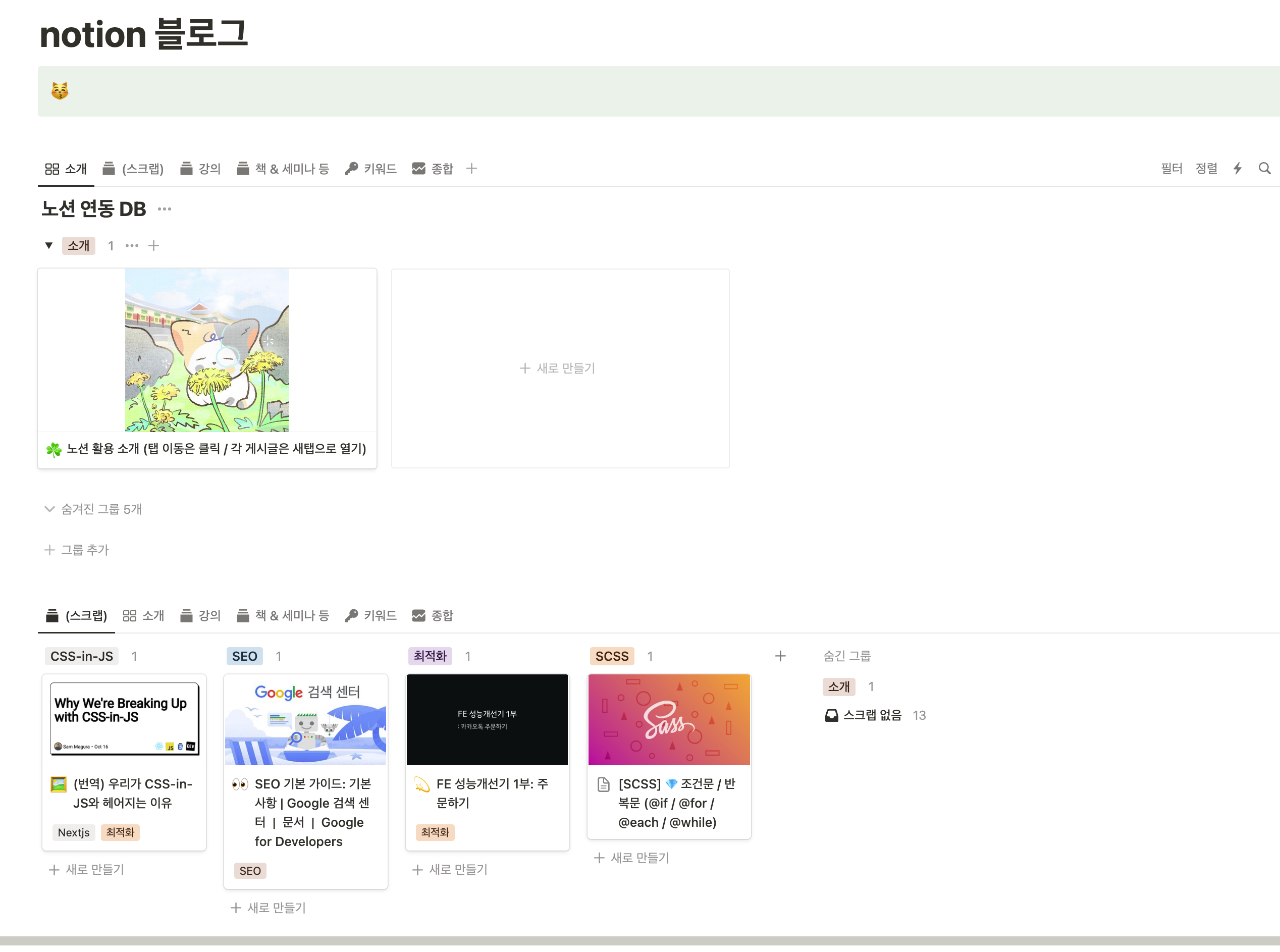1280x952 pixels.
Task: Open the 필터 filter option
Action: click(x=1171, y=168)
